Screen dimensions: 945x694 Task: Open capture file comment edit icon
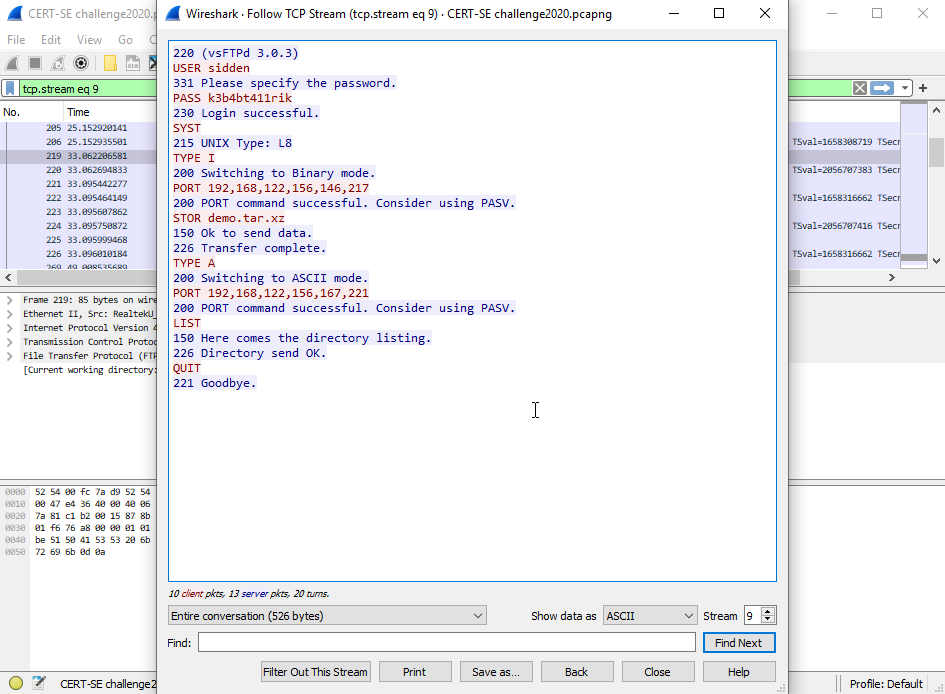tap(39, 683)
